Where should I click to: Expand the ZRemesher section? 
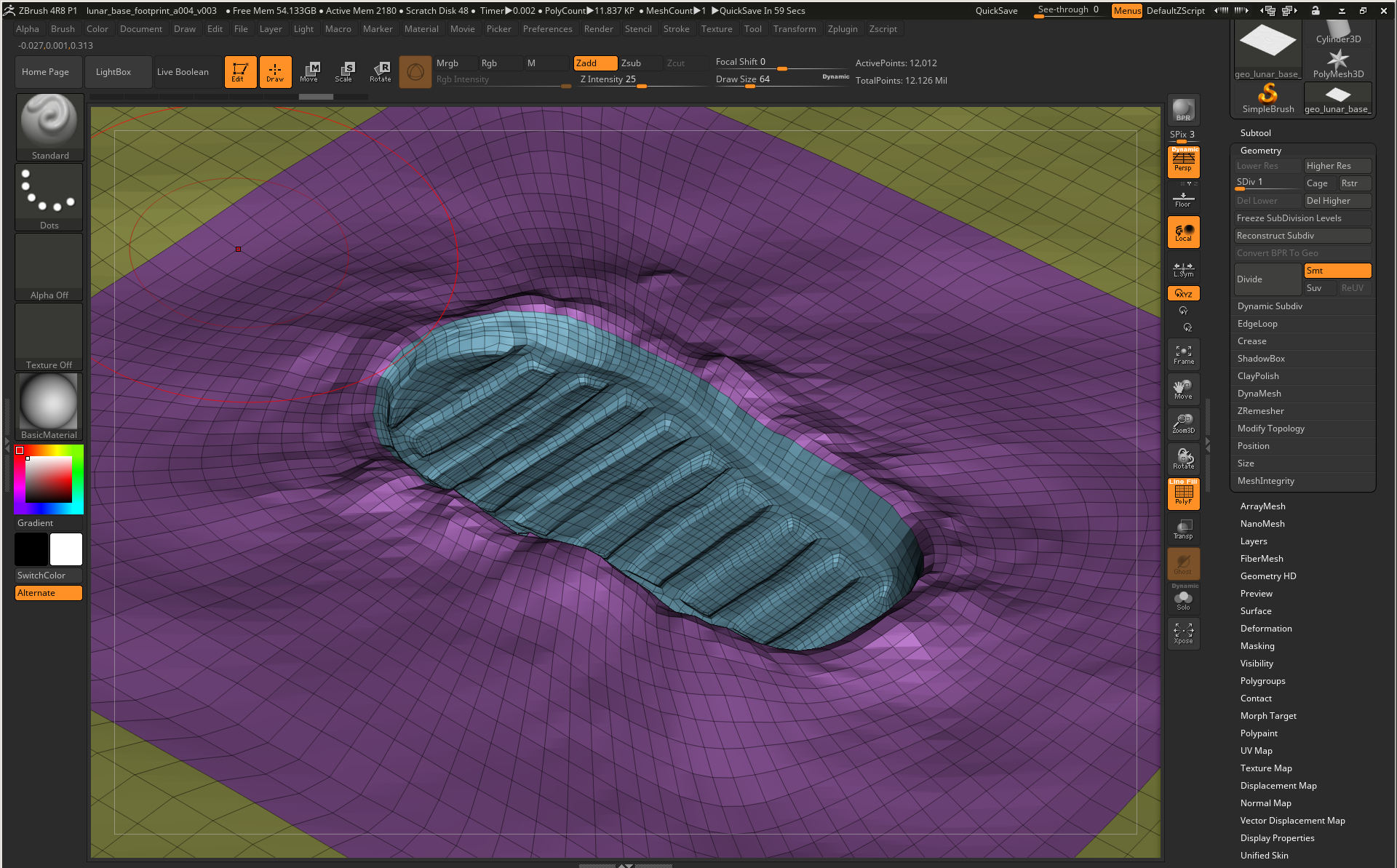pos(1260,411)
